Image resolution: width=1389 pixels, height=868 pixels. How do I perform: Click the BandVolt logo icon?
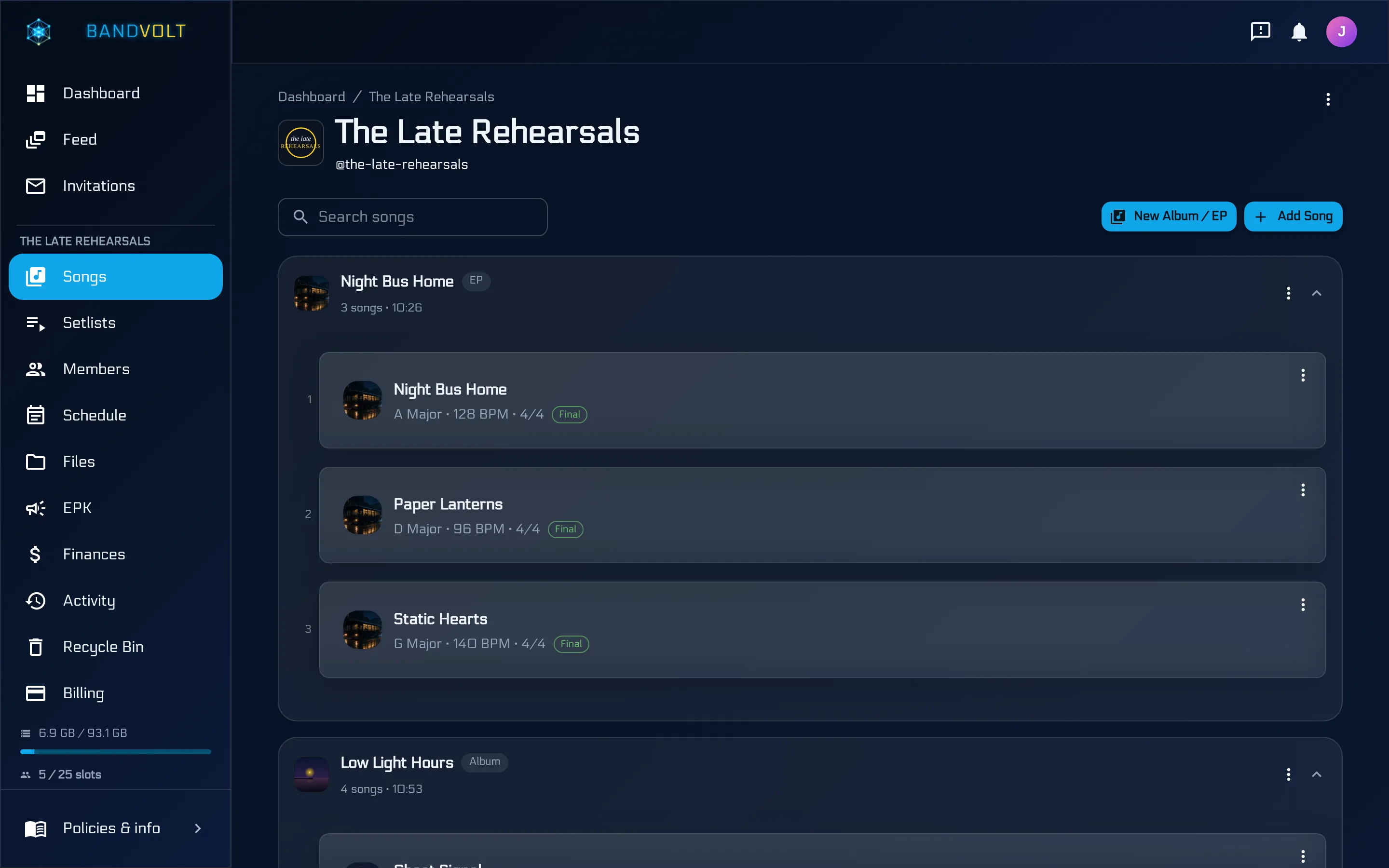(x=39, y=31)
